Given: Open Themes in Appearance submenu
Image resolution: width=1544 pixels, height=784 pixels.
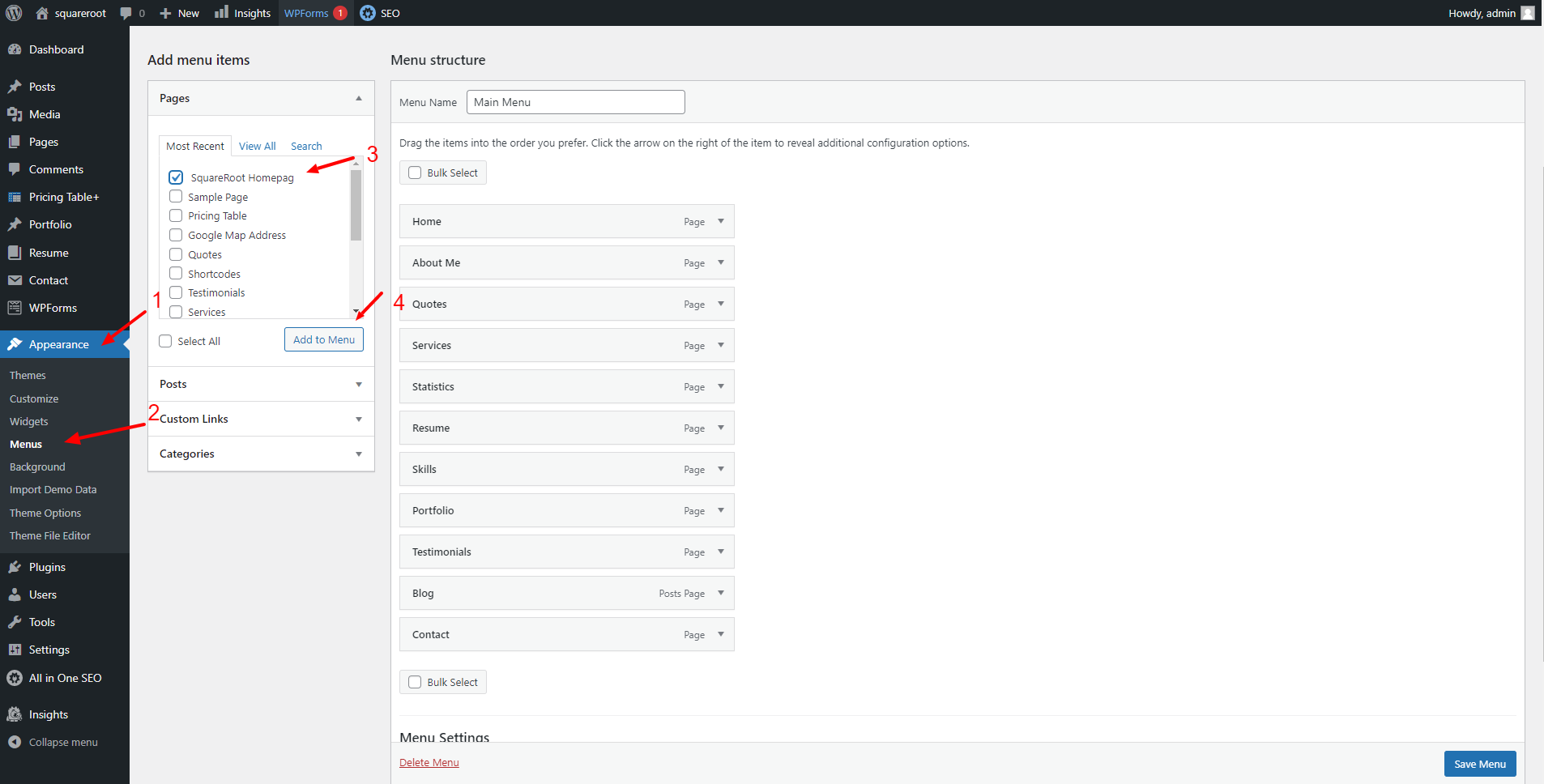Looking at the screenshot, I should tap(28, 375).
